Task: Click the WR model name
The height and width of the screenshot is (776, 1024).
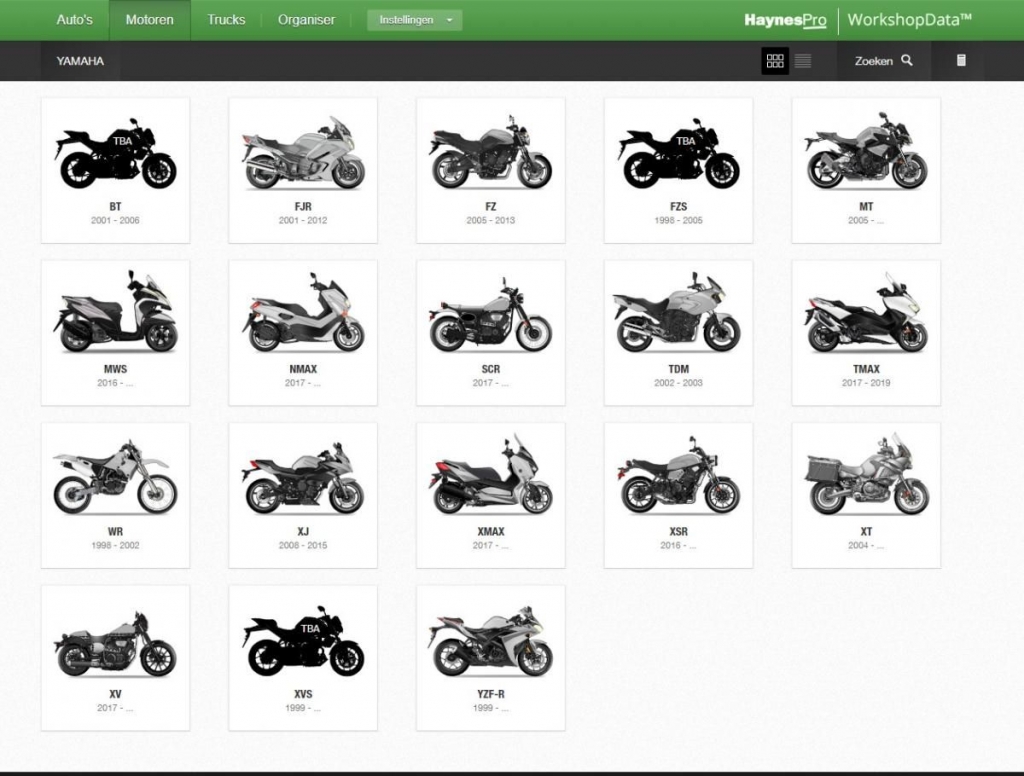Action: [116, 532]
